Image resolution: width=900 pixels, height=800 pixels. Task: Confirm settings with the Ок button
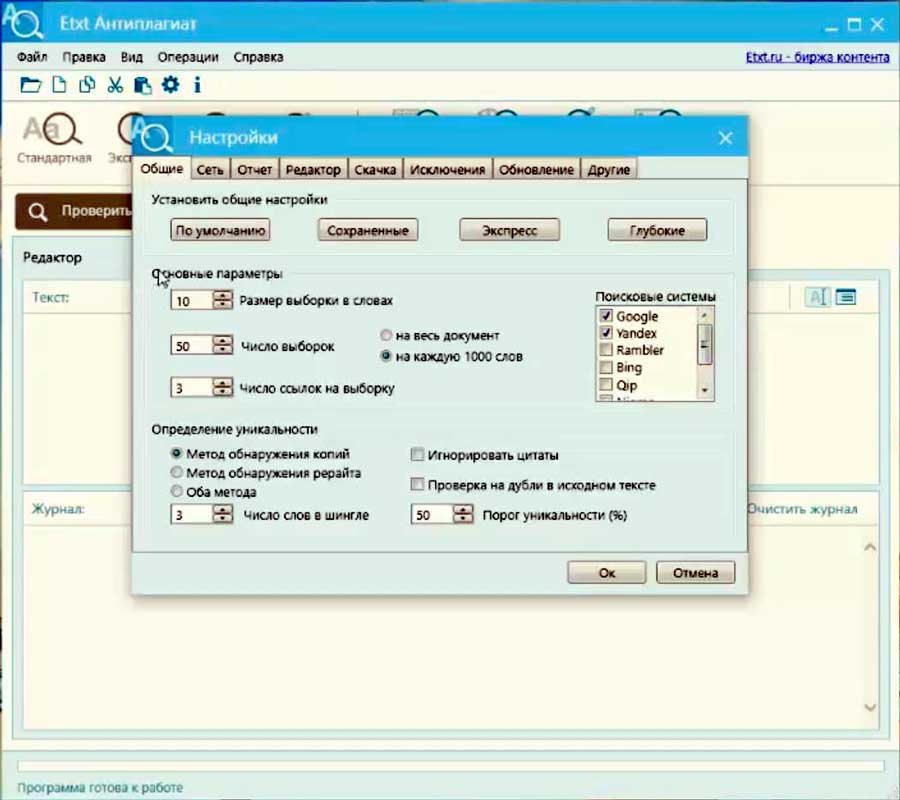coord(607,572)
